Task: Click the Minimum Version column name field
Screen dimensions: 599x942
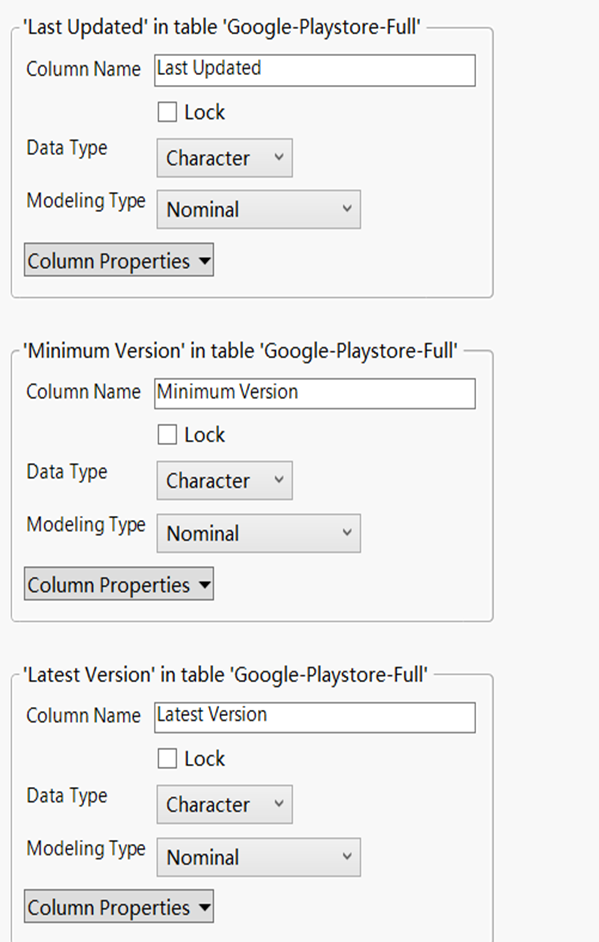Action: (x=315, y=394)
